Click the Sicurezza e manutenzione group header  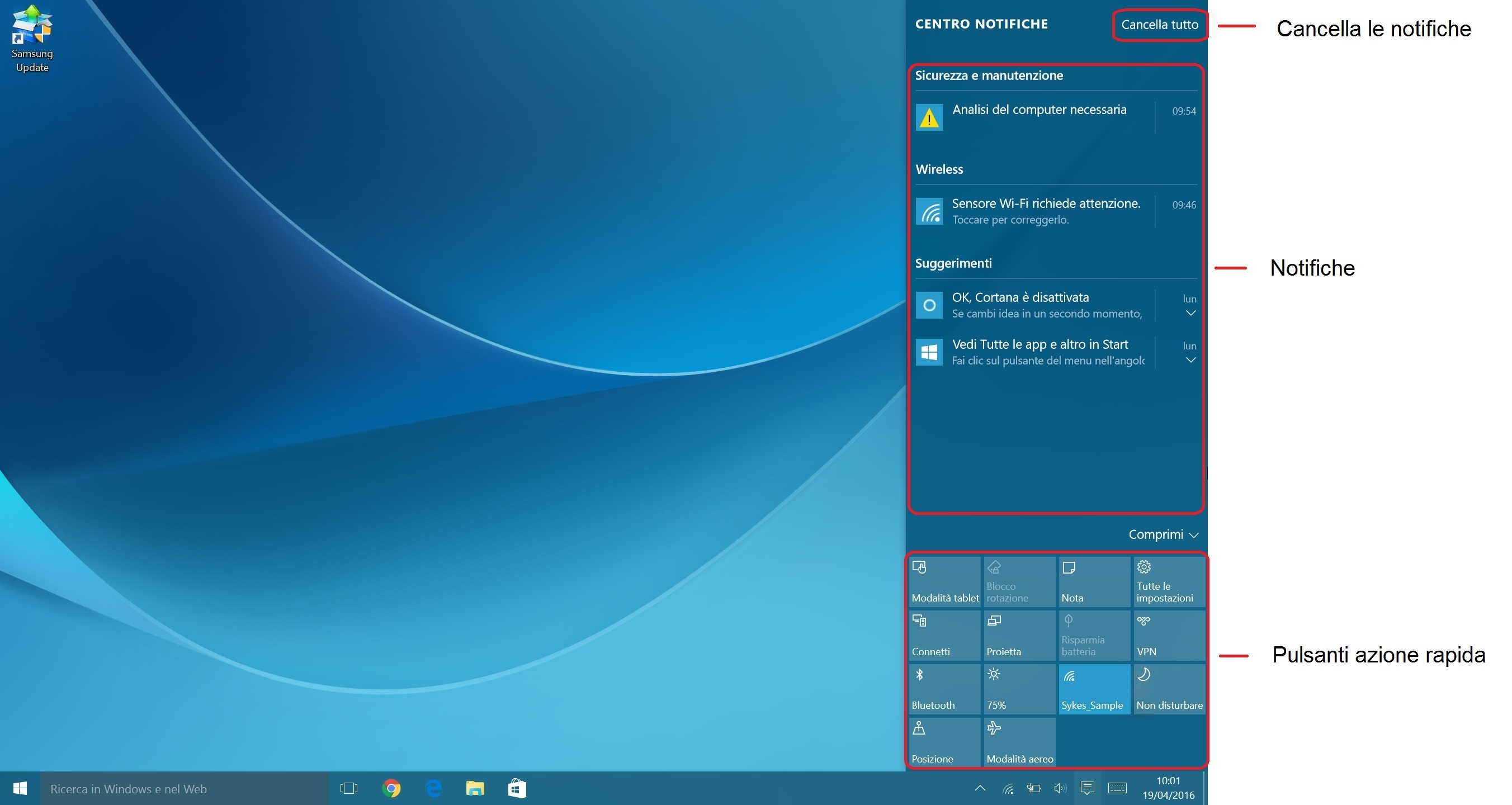pyautogui.click(x=989, y=75)
